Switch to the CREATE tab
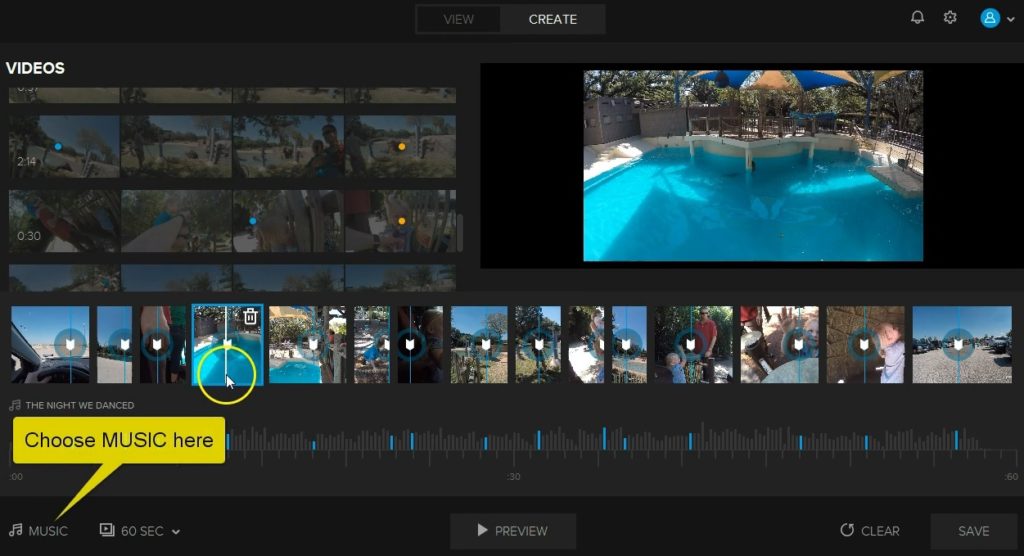This screenshot has height=556, width=1024. (552, 20)
